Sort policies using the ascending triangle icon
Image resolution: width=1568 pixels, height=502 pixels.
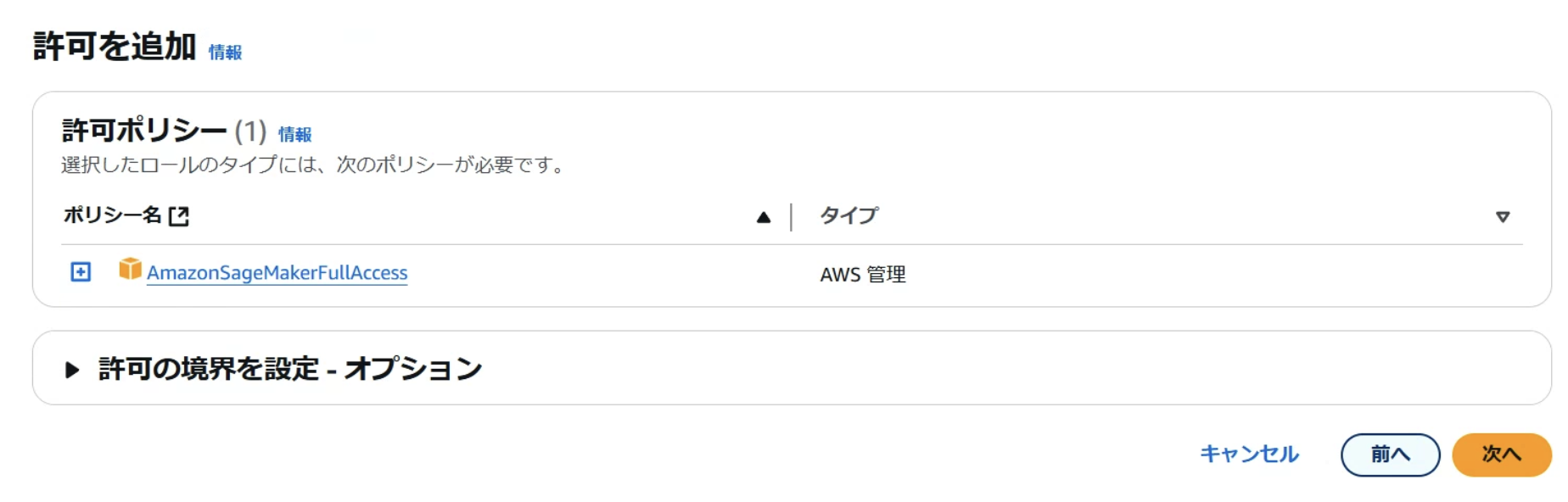pos(763,216)
